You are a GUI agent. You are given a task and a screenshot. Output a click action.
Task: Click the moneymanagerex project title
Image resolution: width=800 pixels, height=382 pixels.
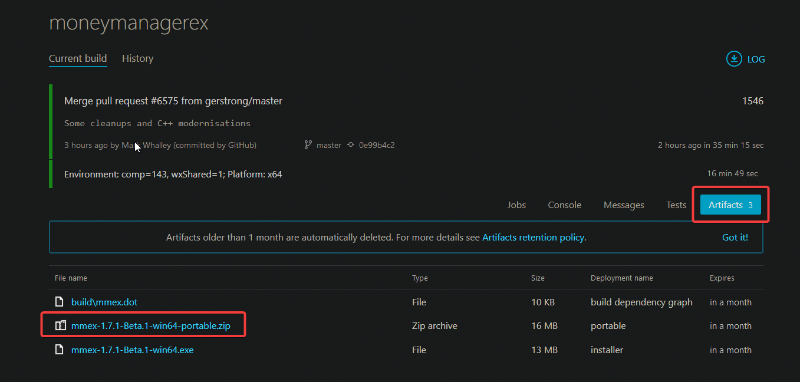pos(129,23)
